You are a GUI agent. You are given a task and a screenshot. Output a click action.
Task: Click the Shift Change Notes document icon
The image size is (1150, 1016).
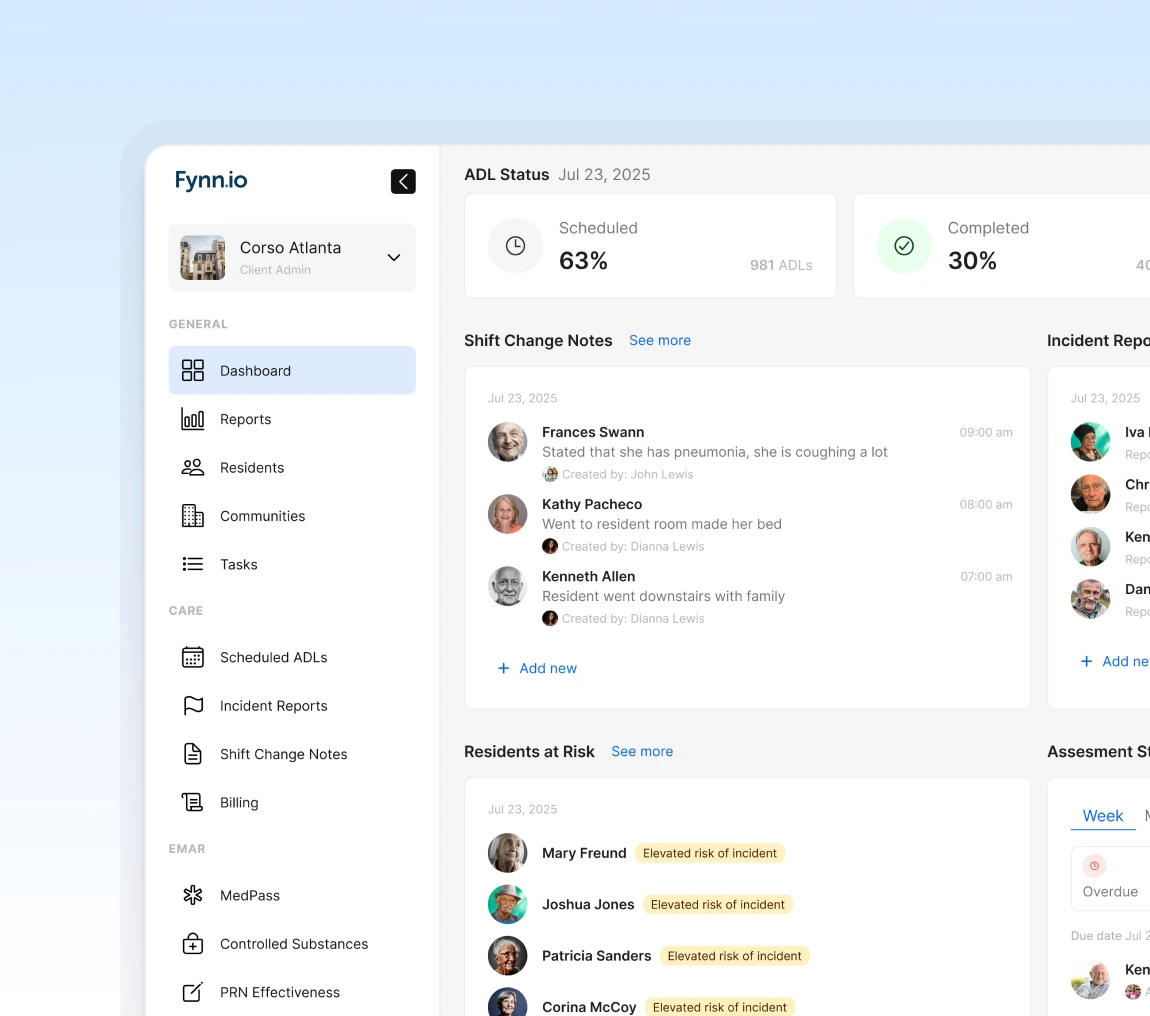click(x=193, y=754)
